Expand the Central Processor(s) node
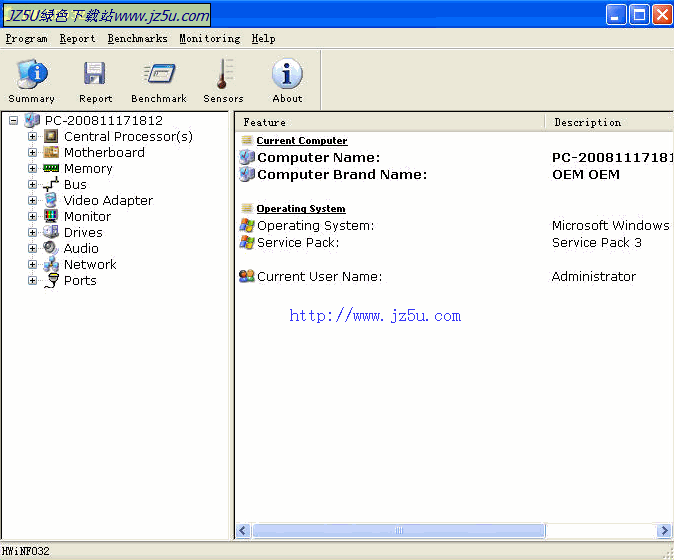 click(32, 136)
